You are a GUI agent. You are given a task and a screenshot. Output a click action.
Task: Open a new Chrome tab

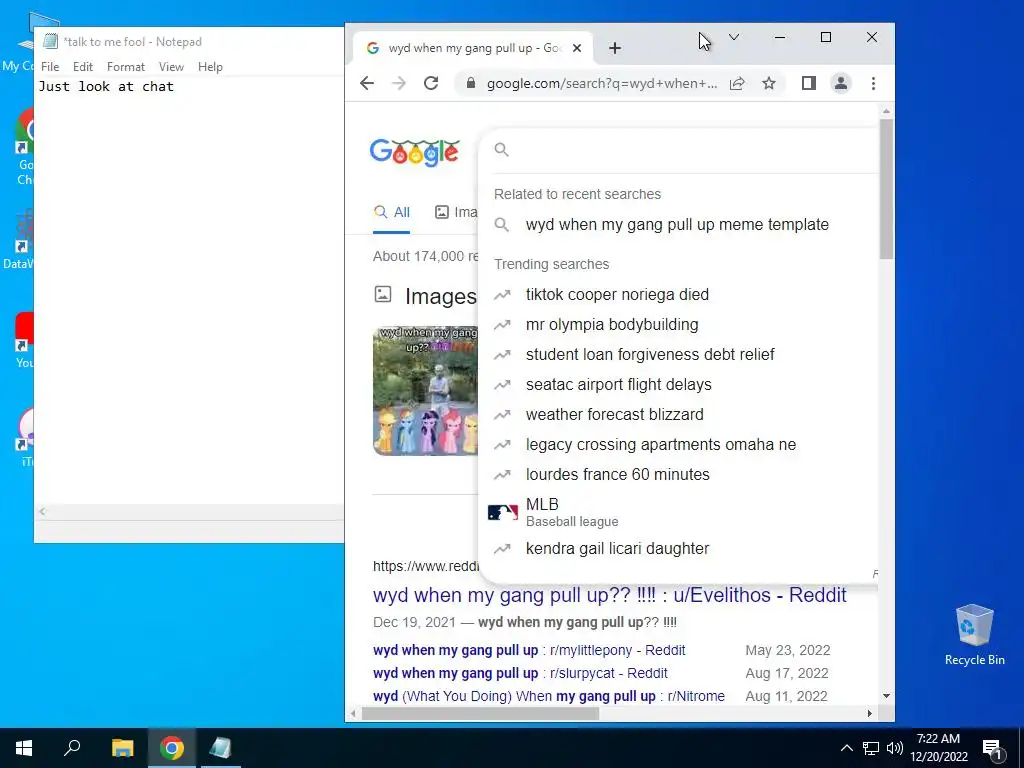pyautogui.click(x=615, y=48)
